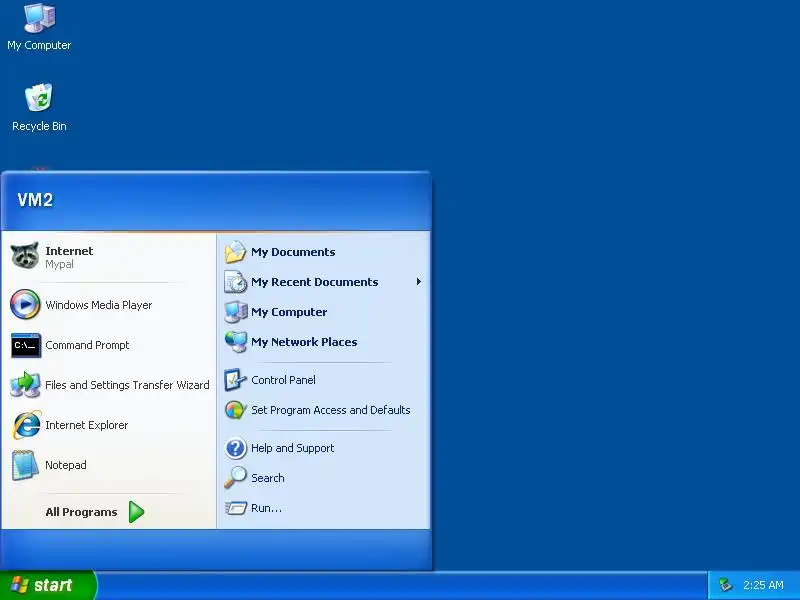
Task: Click My Computer text in Start menu
Action: [x=289, y=312]
